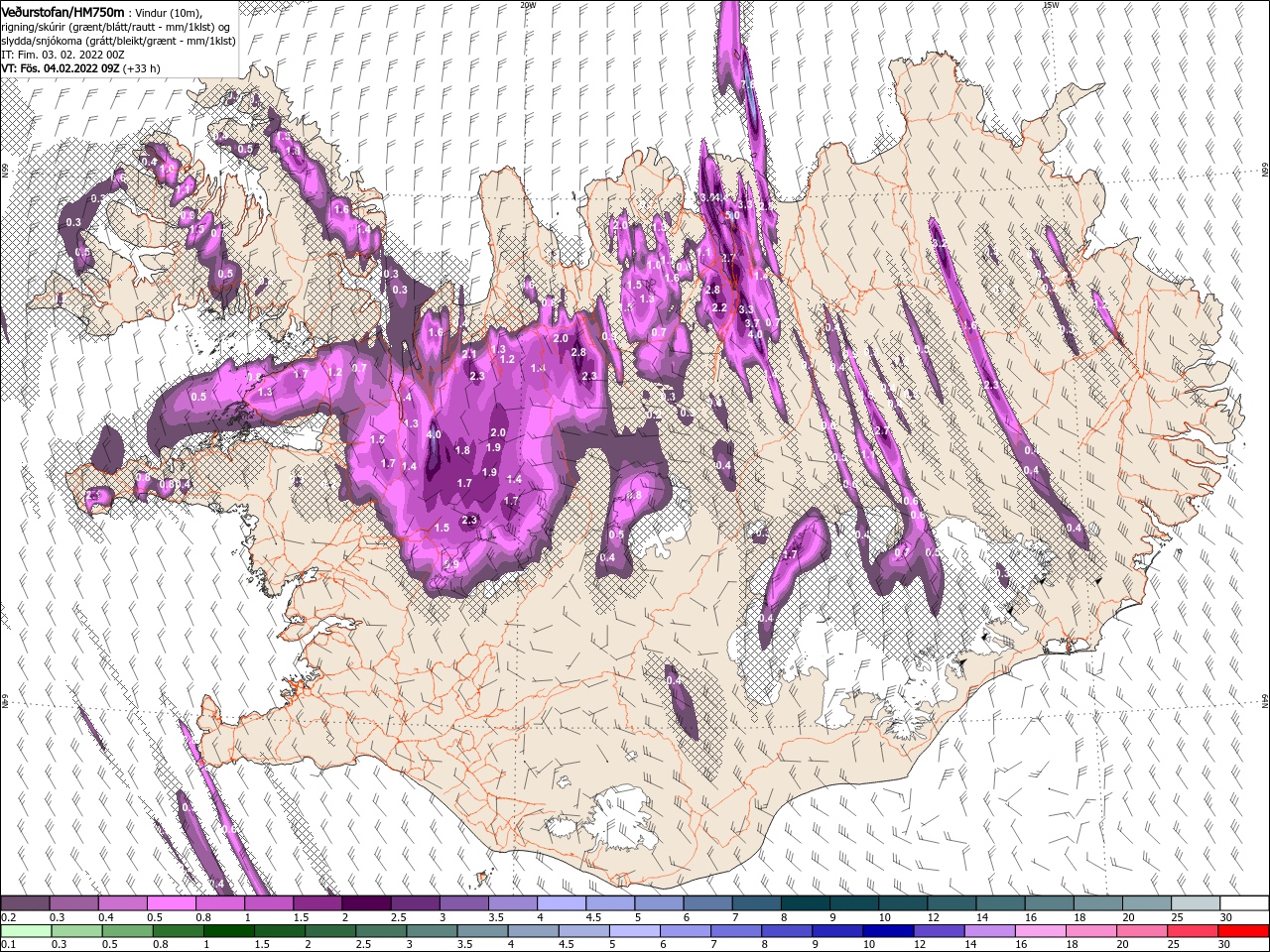The height and width of the screenshot is (952, 1270).
Task: Pick the 0.2 swatch in upper snow legend
Action: click(25, 903)
